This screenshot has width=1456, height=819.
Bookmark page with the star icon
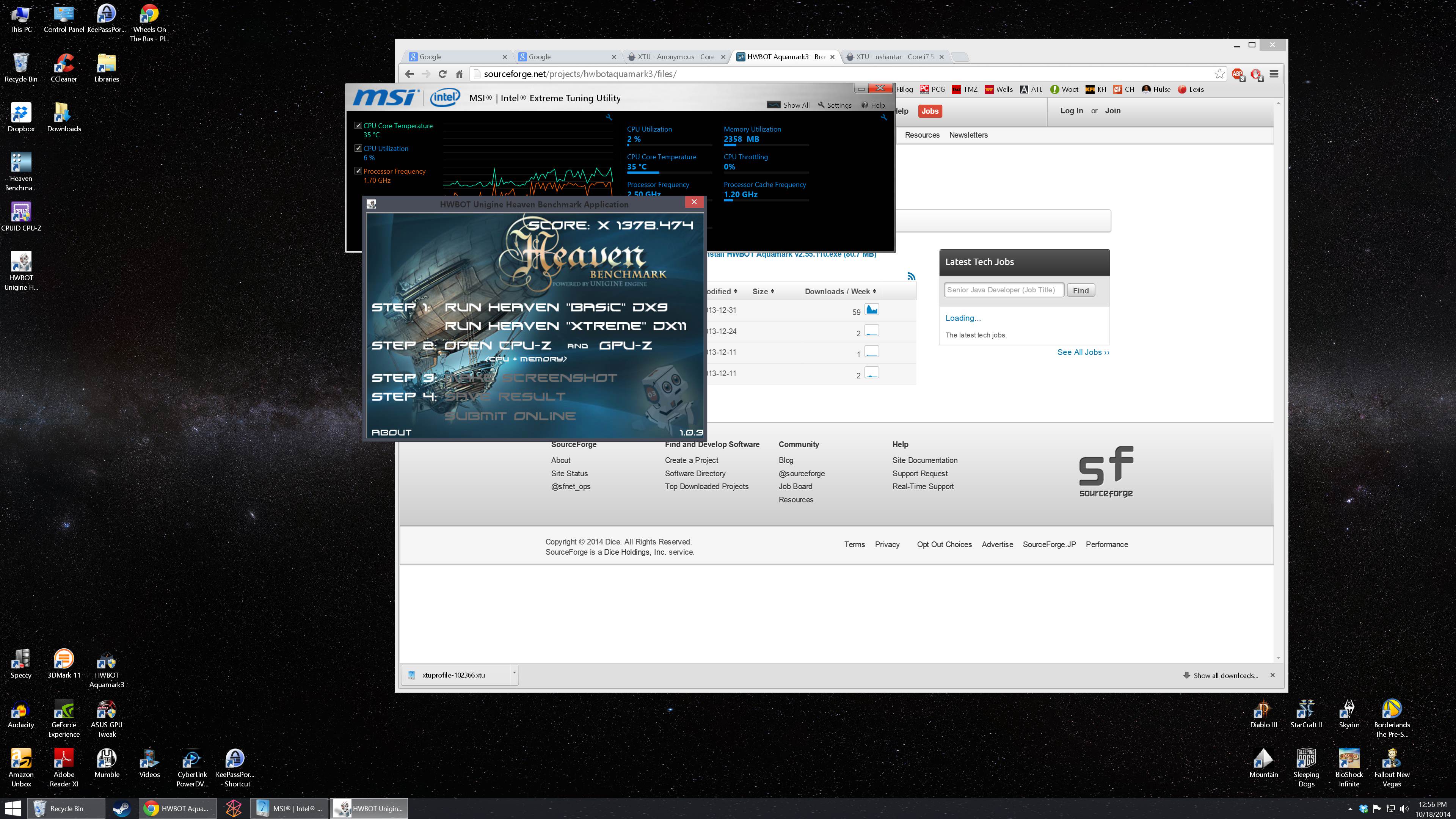point(1219,74)
